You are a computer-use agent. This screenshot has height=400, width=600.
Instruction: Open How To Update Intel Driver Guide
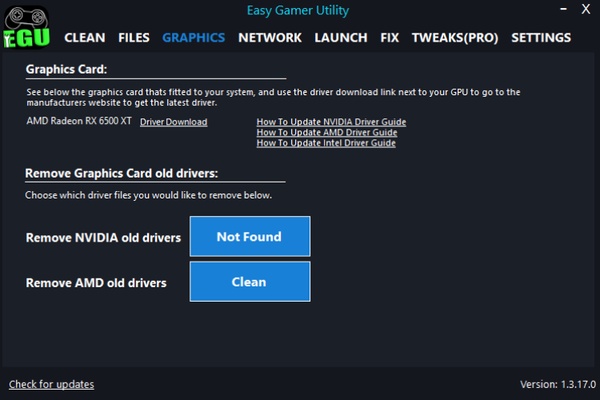click(326, 143)
